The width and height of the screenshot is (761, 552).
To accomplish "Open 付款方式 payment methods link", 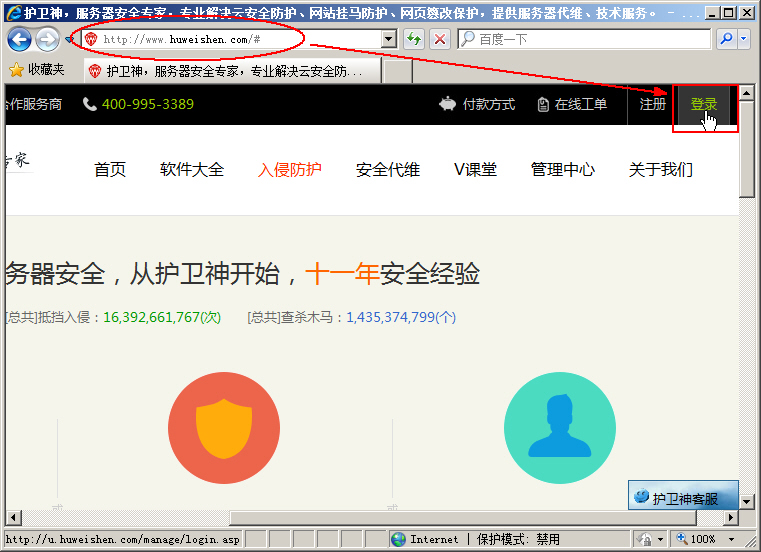I will (489, 104).
